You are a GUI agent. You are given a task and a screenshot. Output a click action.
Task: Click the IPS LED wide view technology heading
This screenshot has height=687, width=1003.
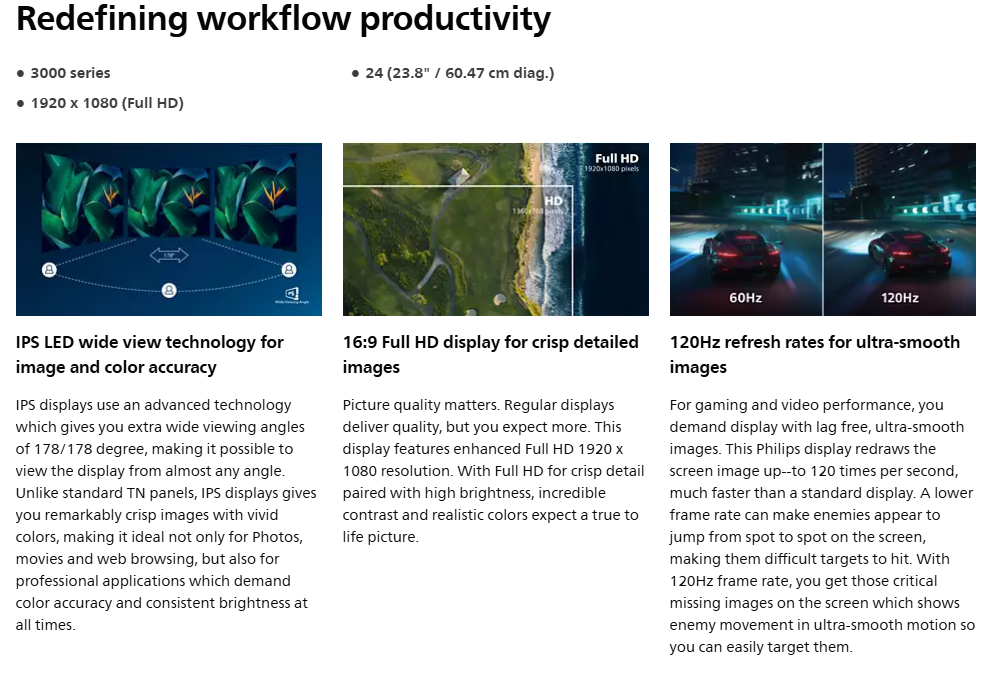pyautogui.click(x=150, y=355)
